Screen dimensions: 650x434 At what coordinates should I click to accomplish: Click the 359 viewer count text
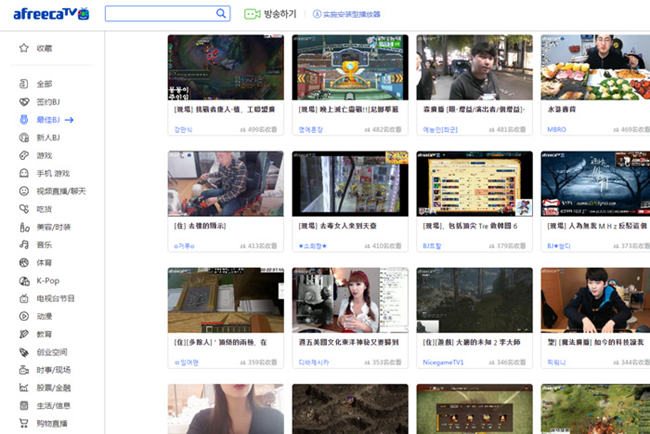click(259, 363)
